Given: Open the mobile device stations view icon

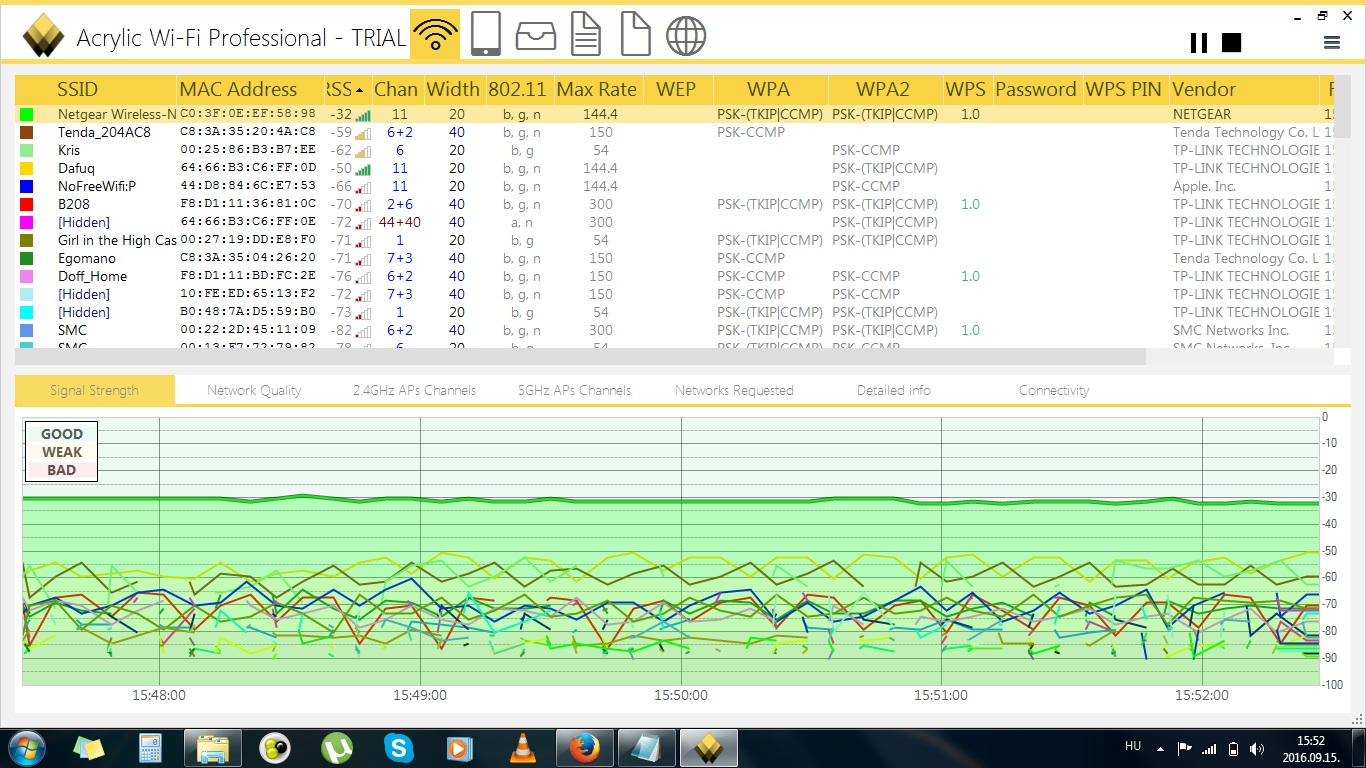Looking at the screenshot, I should coord(486,36).
